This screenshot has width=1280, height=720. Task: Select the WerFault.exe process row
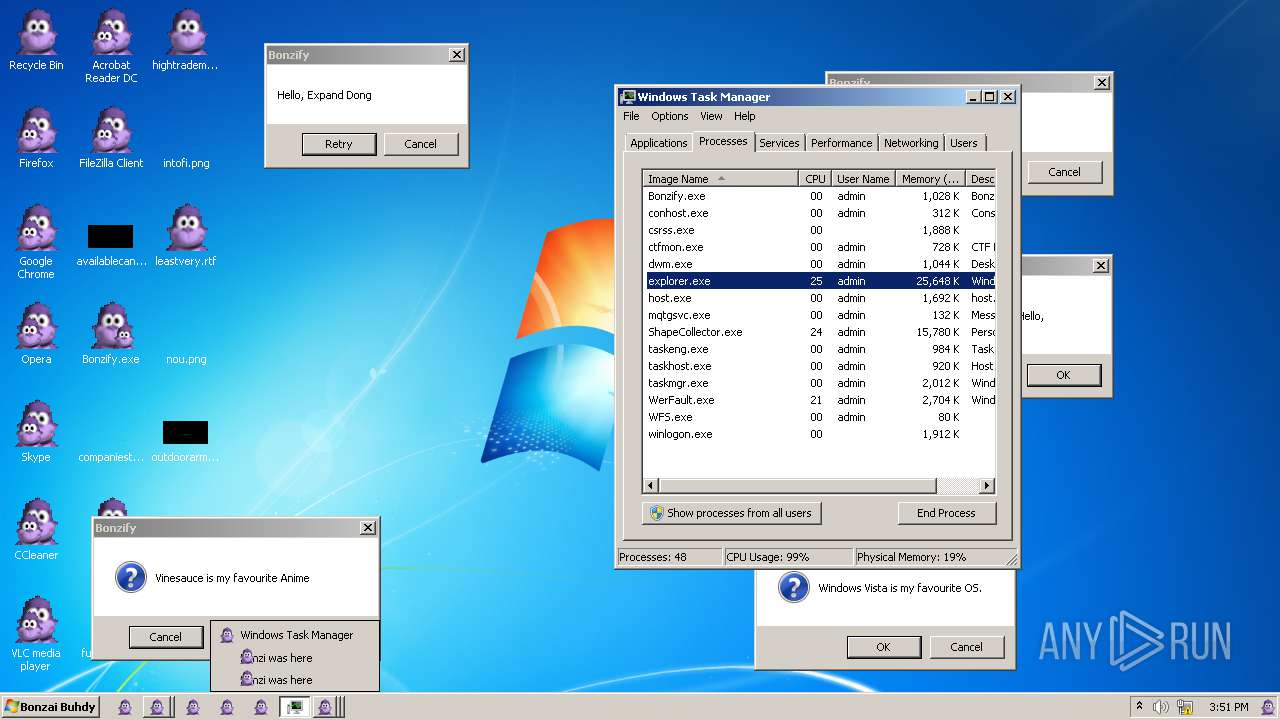pyautogui.click(x=819, y=400)
